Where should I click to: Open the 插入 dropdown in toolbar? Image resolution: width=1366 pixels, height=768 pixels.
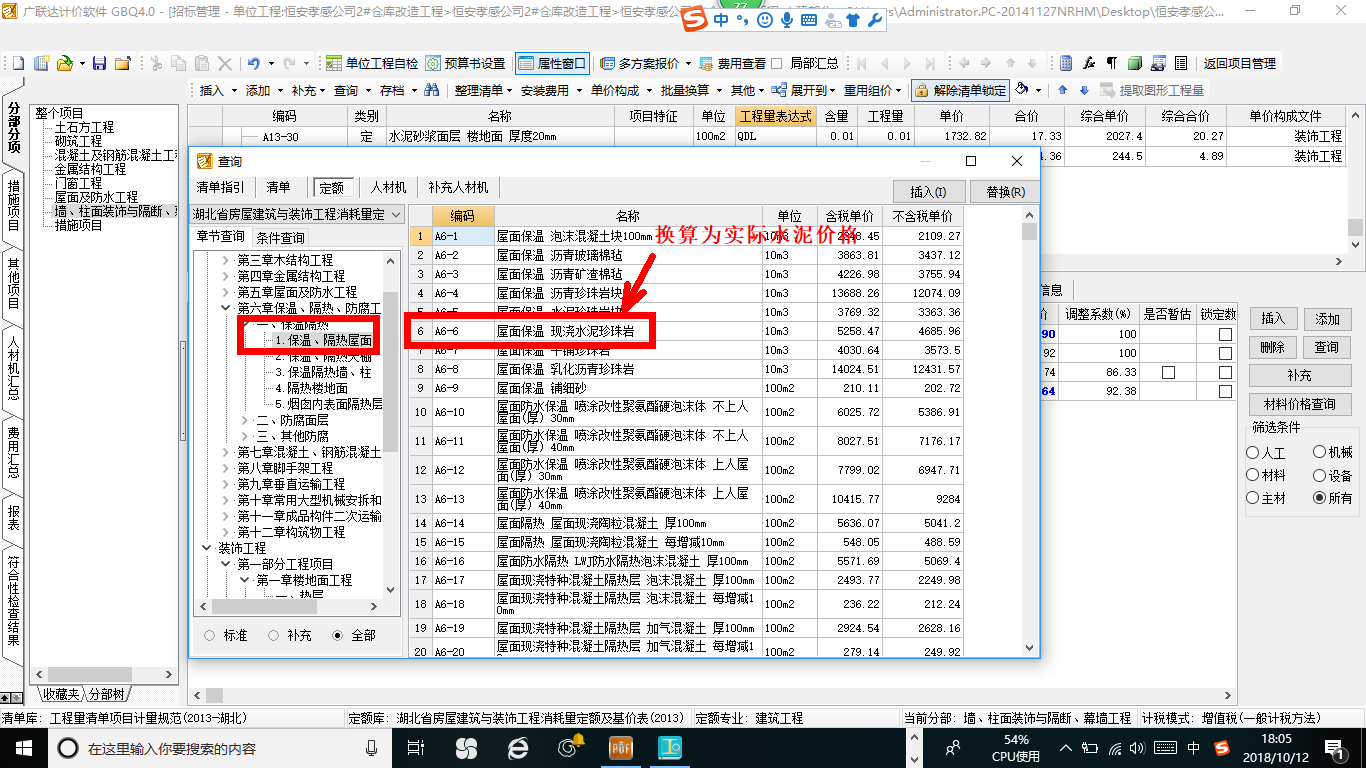217,90
